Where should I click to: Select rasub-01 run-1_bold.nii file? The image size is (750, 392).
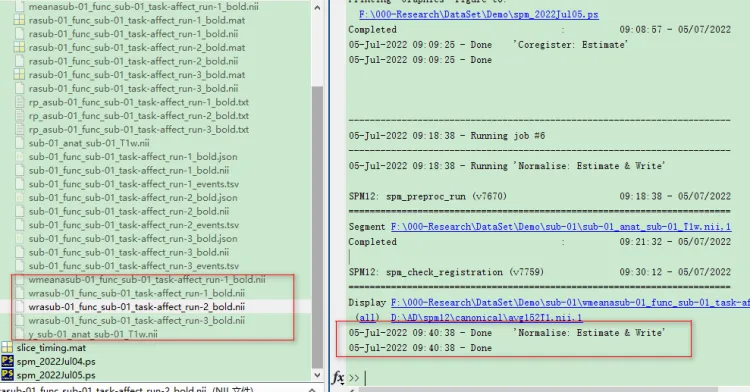coord(133,34)
